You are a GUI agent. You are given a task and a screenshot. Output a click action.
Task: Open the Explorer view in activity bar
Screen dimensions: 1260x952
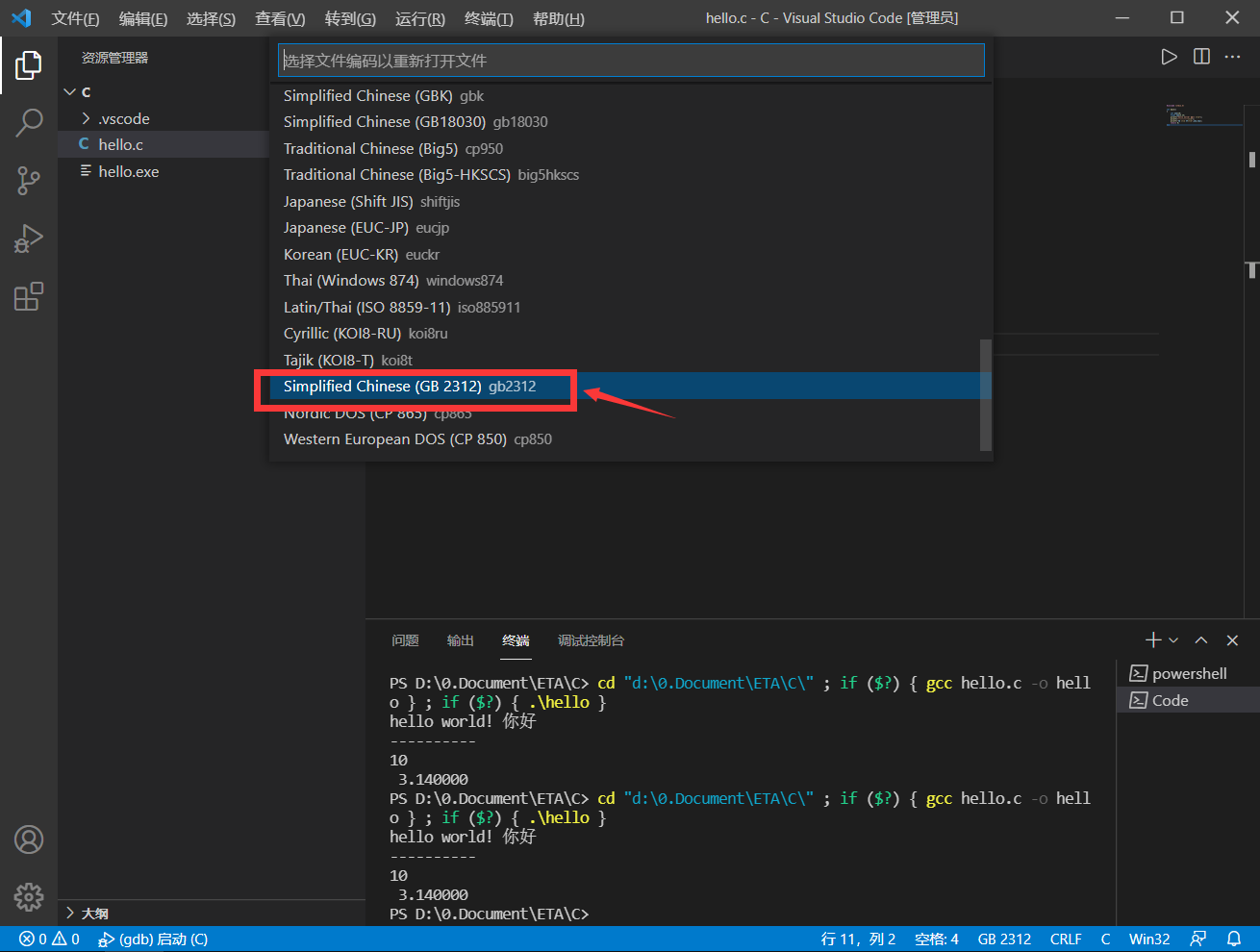(29, 65)
